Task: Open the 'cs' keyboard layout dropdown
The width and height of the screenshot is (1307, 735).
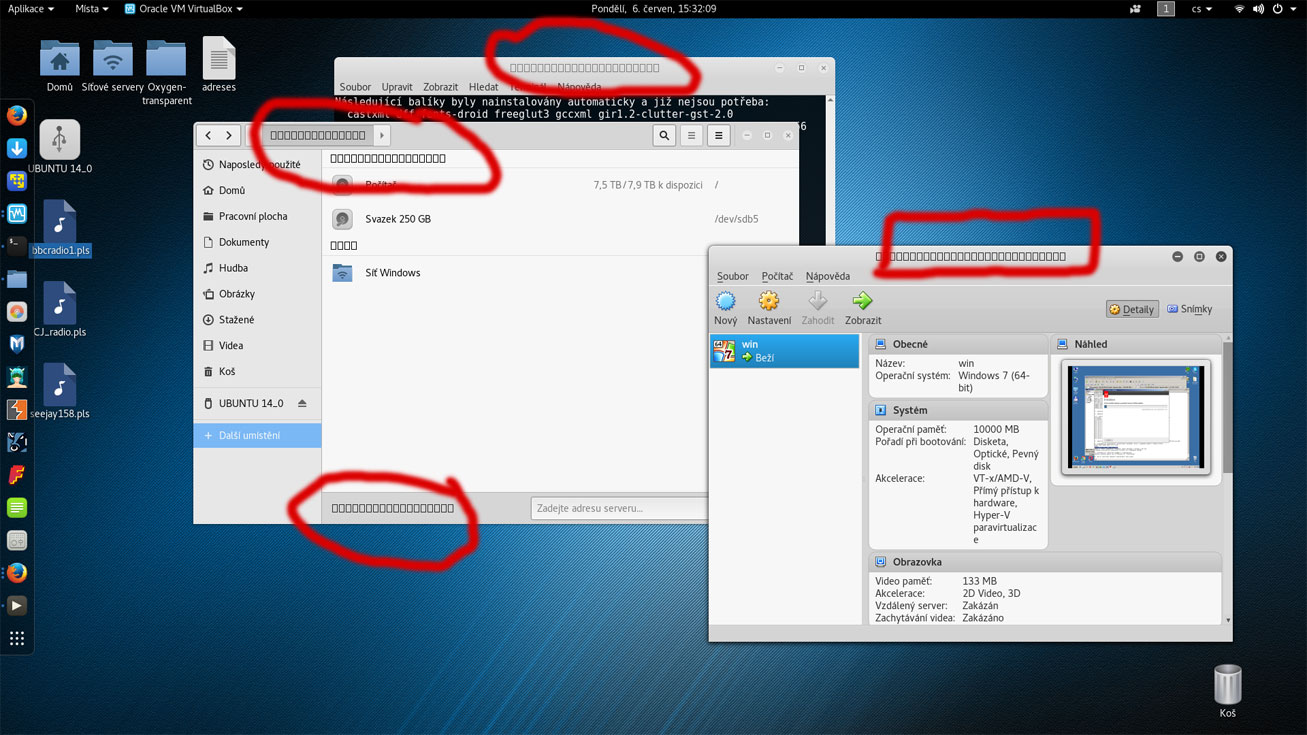Action: (x=1201, y=8)
